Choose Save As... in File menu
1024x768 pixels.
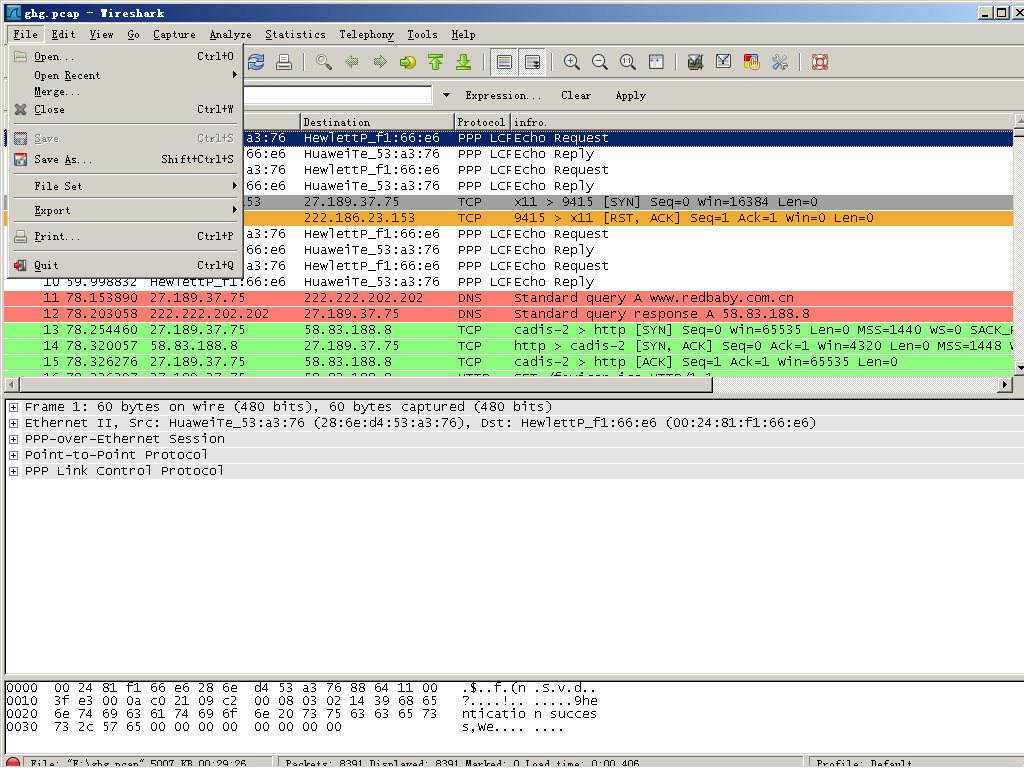click(125, 159)
